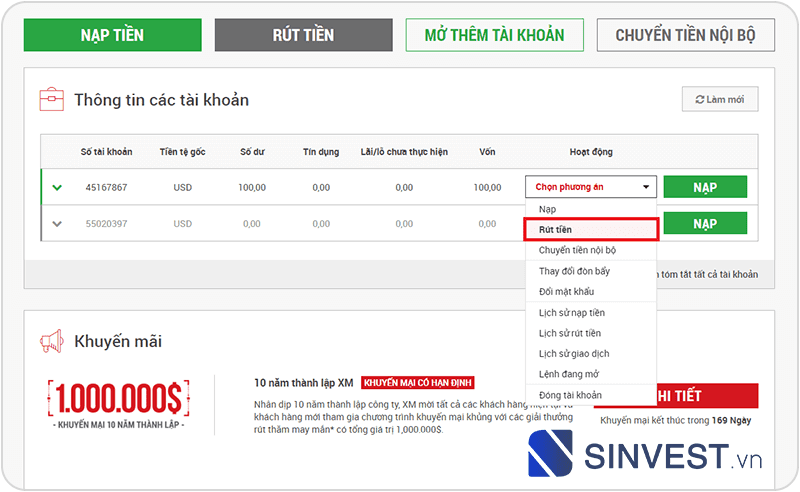Open MỞ THÊM TÀI KHOẢN
Viewport: 800px width, 492px height.
[x=494, y=35]
